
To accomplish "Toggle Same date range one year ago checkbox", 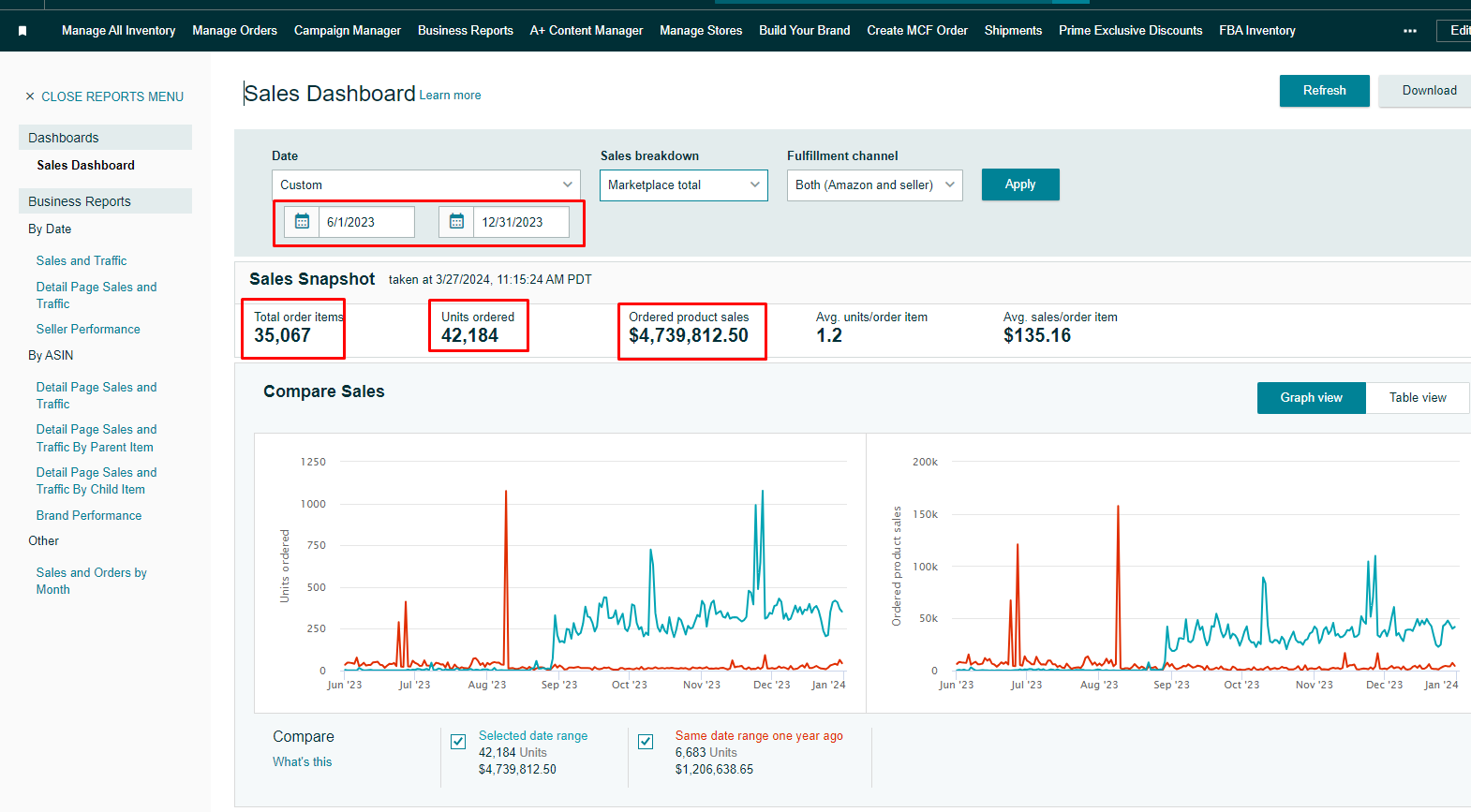I will point(646,742).
